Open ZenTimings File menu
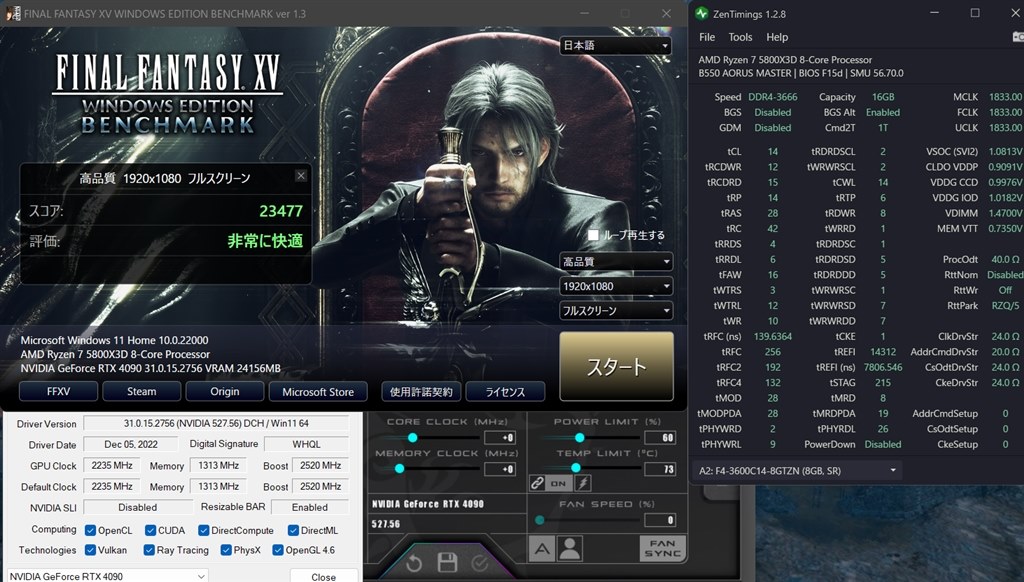The width and height of the screenshot is (1024, 582). click(x=707, y=37)
